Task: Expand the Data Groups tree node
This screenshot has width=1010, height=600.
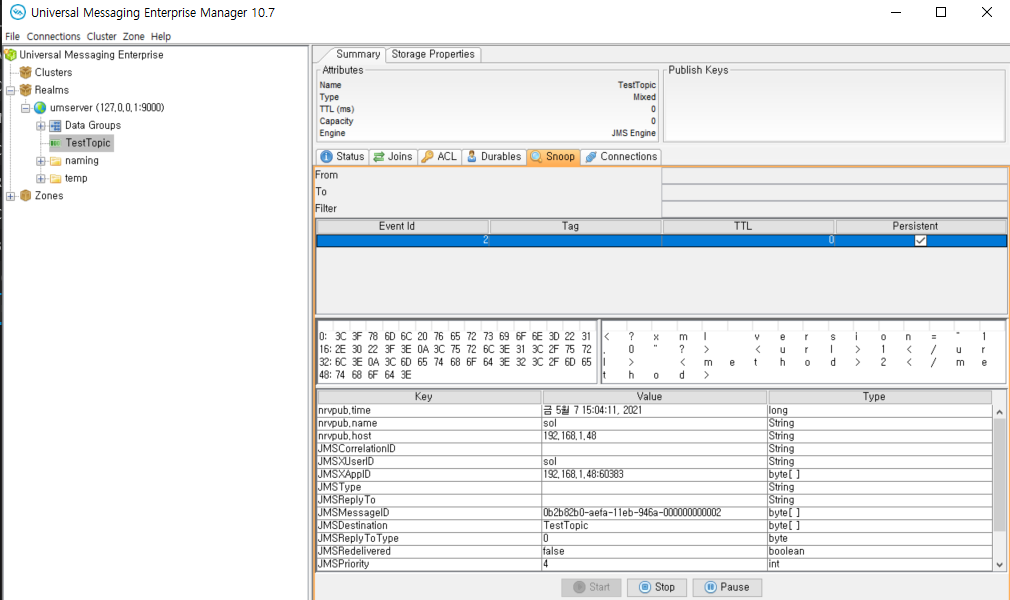Action: (x=41, y=126)
